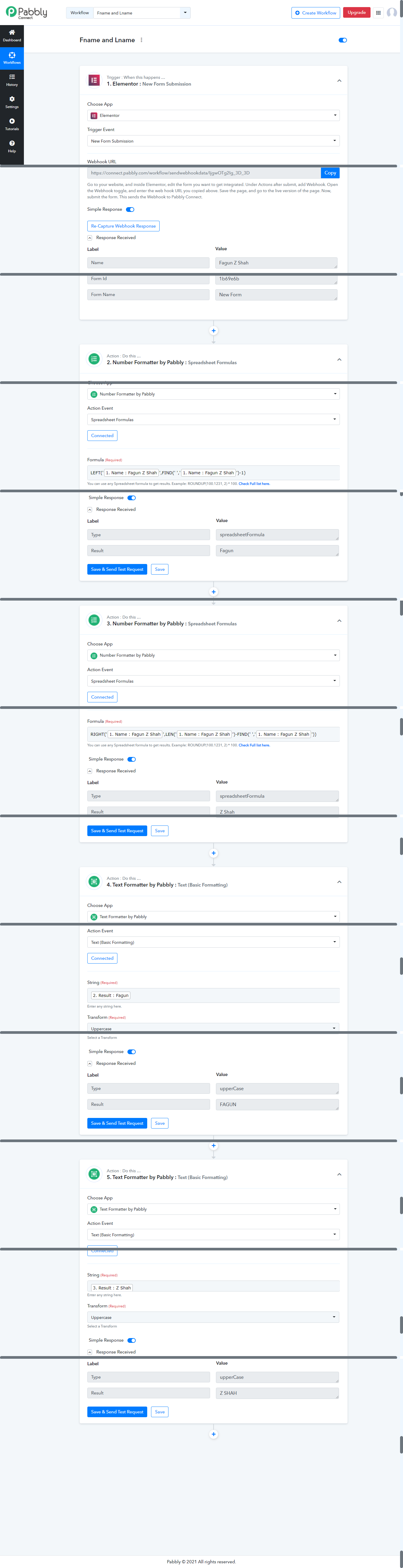403x1568 pixels.
Task: Click Re-Capture Webhook Response
Action: click(123, 226)
